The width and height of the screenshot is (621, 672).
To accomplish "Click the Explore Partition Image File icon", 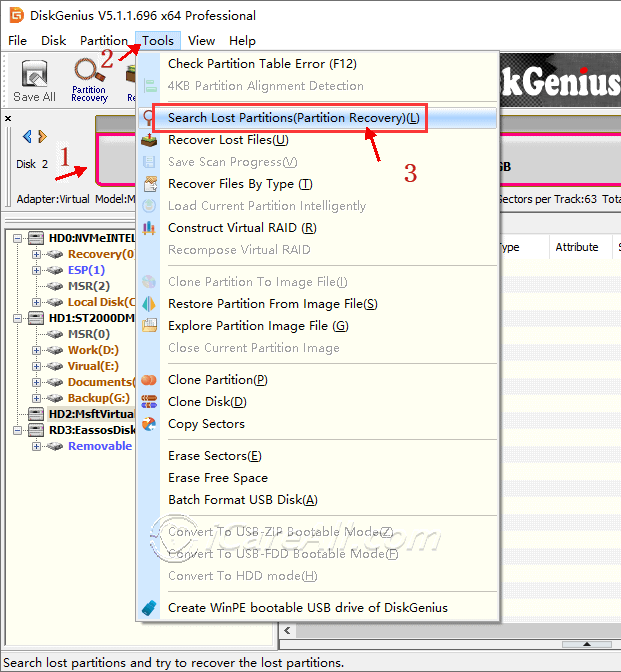I will [x=149, y=326].
